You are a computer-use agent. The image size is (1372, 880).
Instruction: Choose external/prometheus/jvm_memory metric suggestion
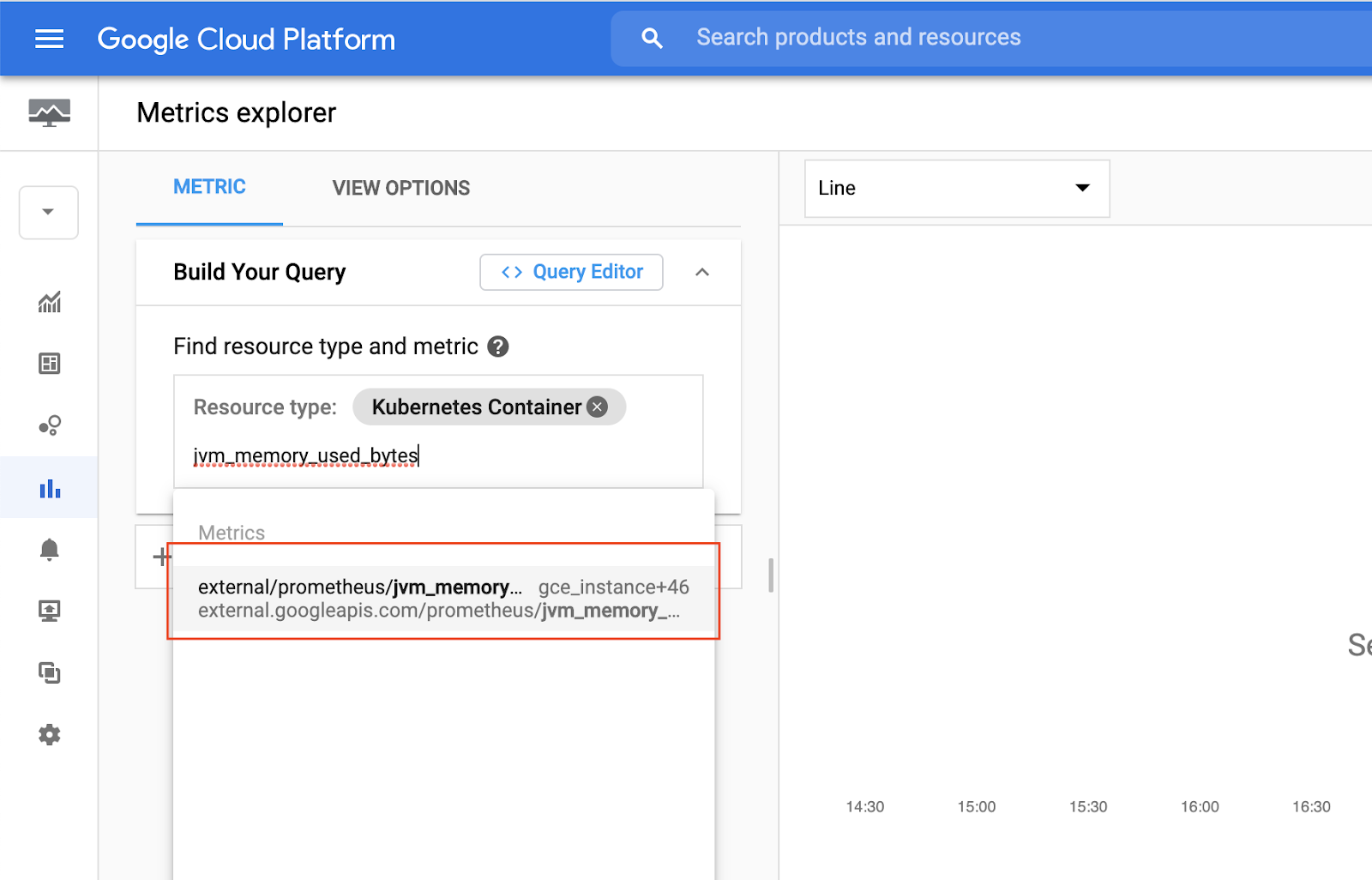click(x=442, y=599)
